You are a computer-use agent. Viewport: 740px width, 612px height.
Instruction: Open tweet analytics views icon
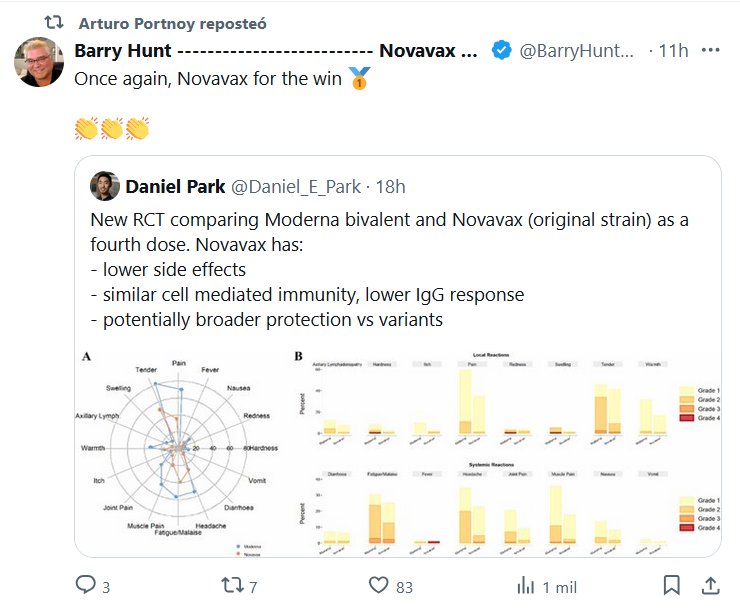pyautogui.click(x=525, y=584)
